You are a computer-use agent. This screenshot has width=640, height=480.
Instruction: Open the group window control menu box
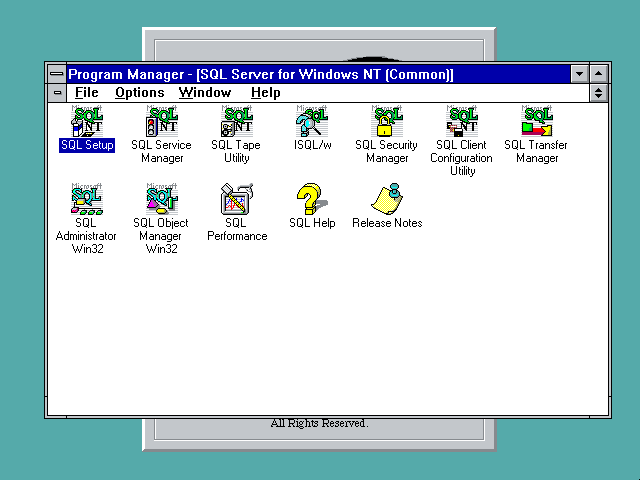[x=58, y=93]
